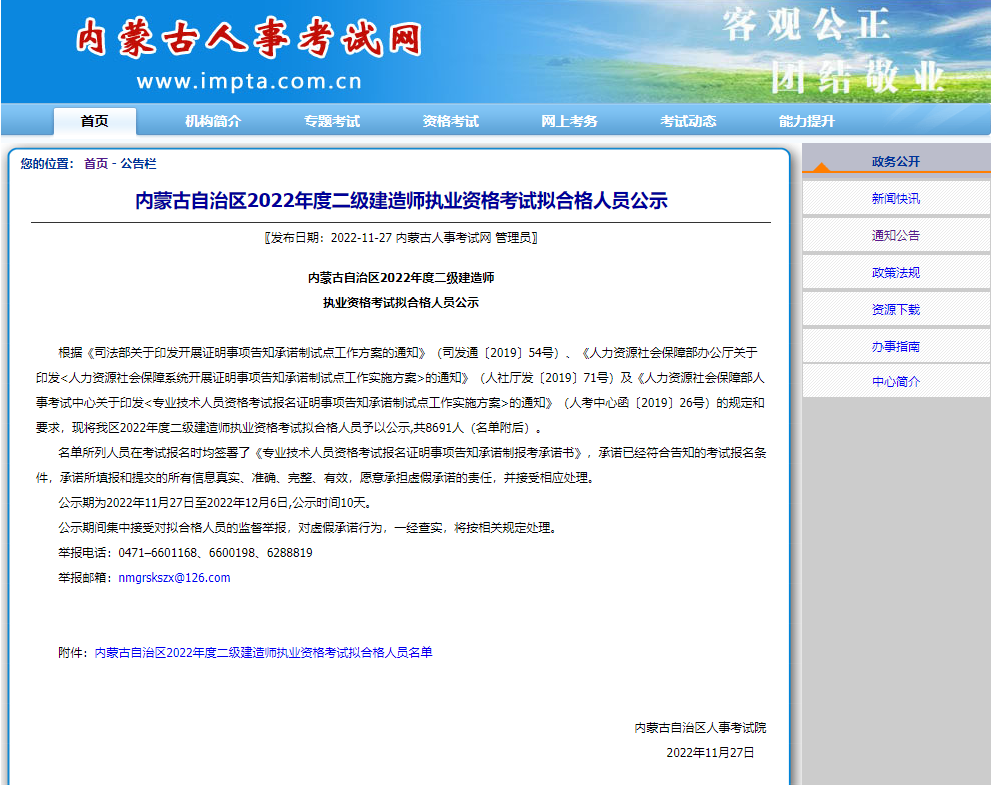Click the 内蒙古人事考试网 site logo
Viewport: 991px width, 785px height.
point(248,39)
